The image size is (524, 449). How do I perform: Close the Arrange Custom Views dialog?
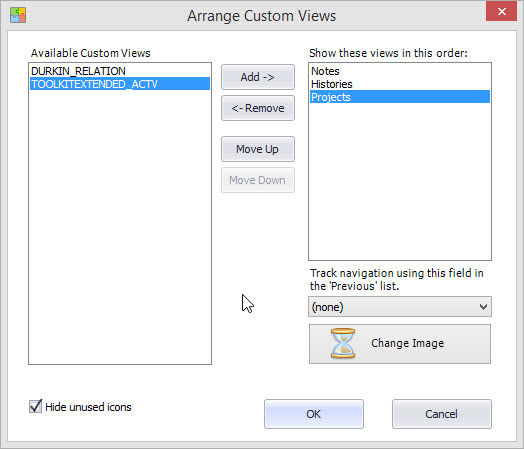click(x=501, y=12)
